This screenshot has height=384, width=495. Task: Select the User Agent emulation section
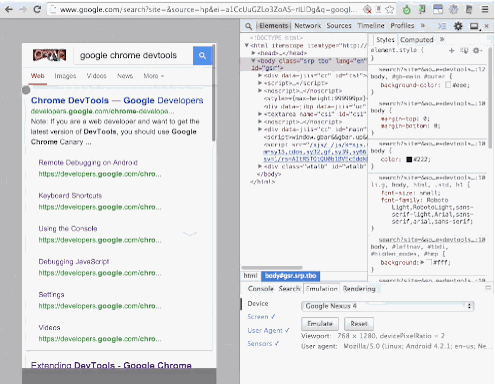coord(268,330)
